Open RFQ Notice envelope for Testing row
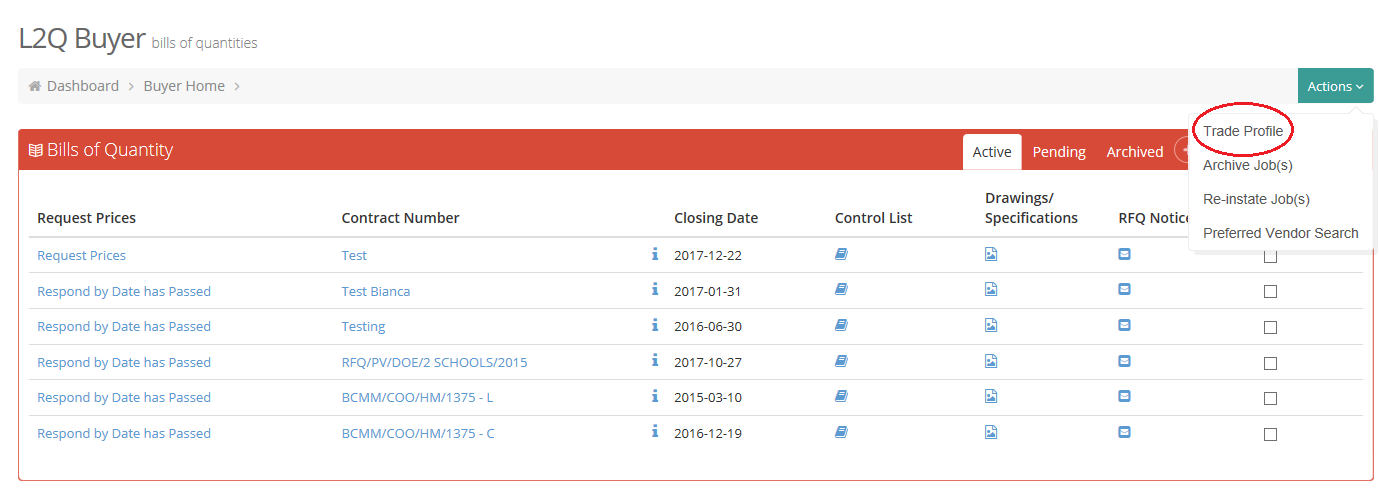 (x=1124, y=325)
